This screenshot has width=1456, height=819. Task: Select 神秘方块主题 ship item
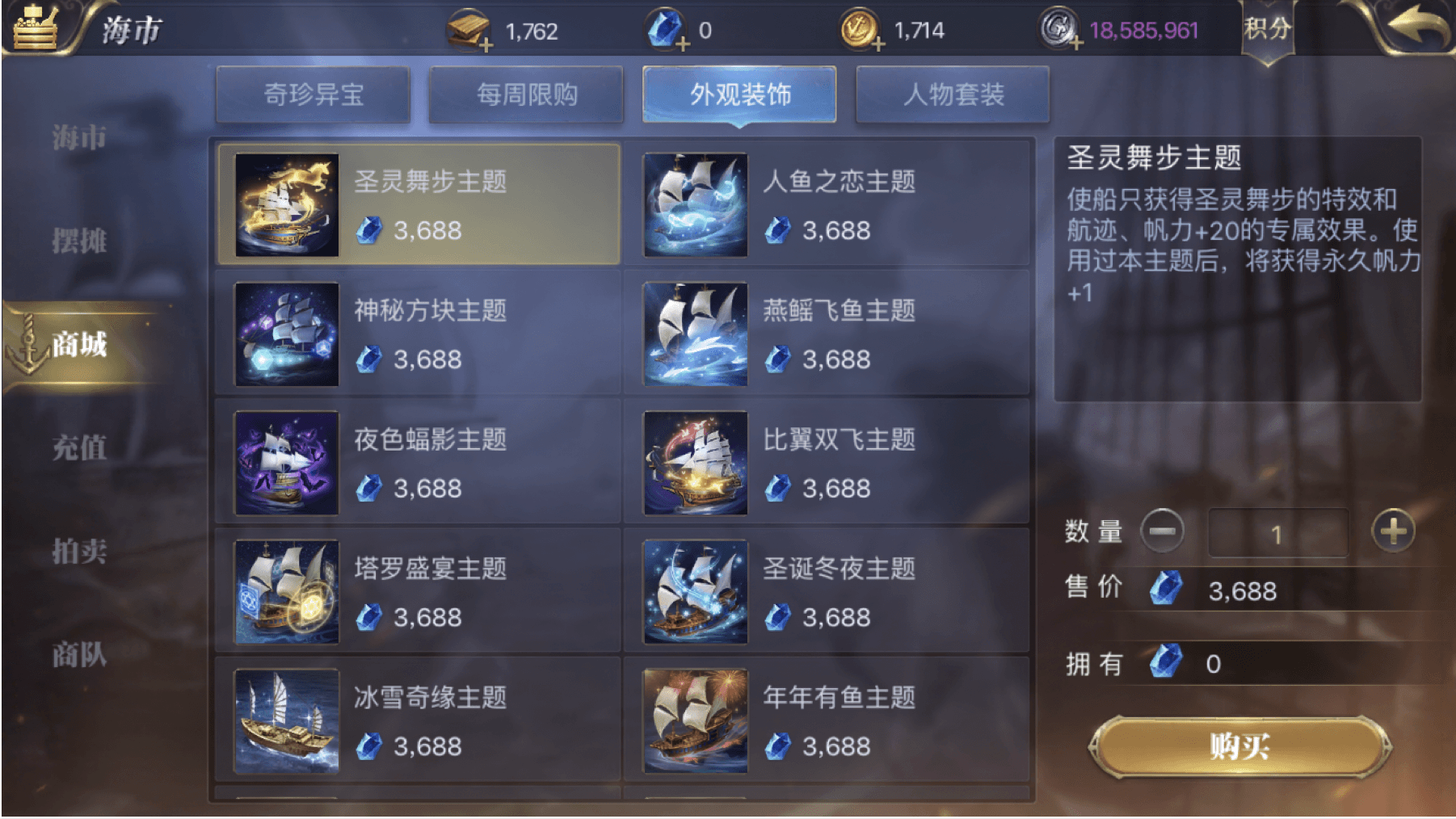(x=418, y=334)
